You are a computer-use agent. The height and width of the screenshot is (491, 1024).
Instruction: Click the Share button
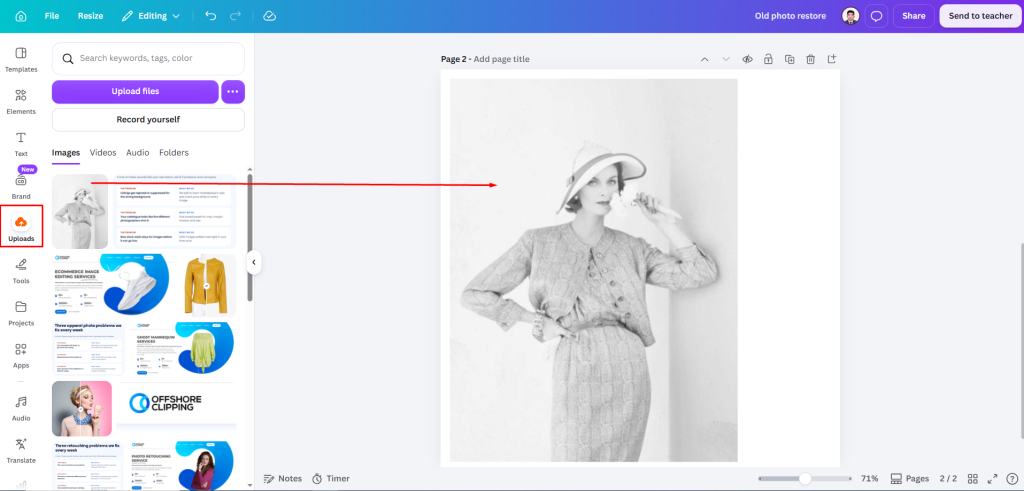[x=914, y=16]
